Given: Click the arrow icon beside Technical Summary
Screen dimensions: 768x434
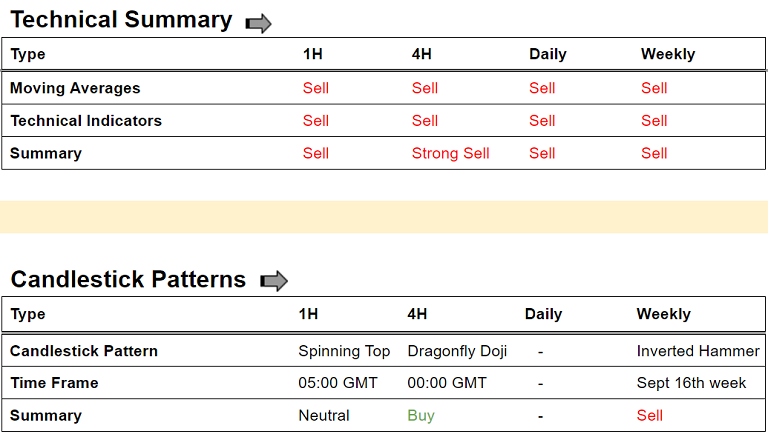Looking at the screenshot, I should coord(258,24).
